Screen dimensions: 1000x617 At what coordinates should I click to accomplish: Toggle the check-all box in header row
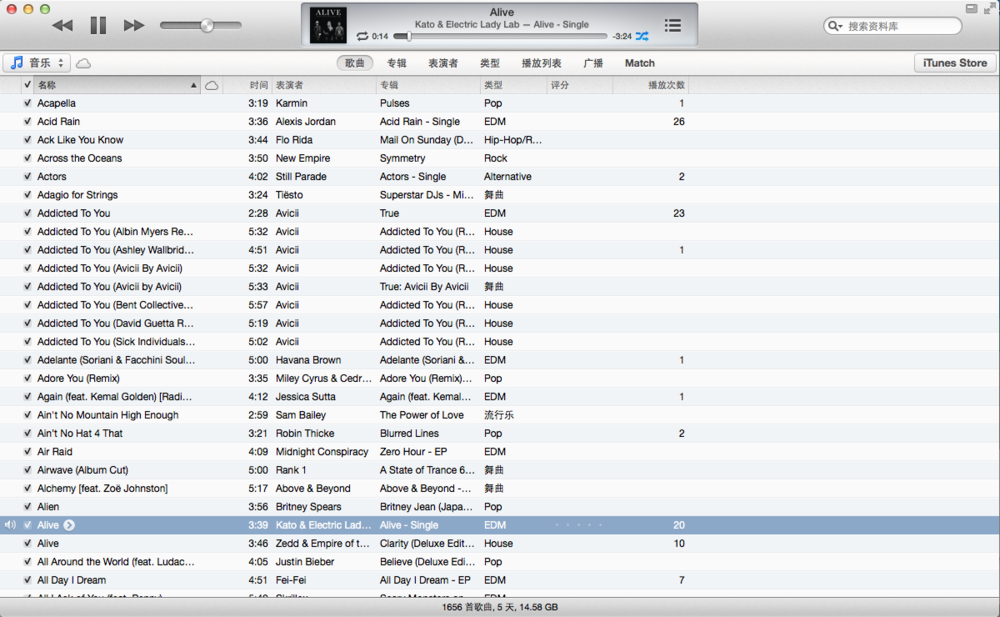coord(27,84)
